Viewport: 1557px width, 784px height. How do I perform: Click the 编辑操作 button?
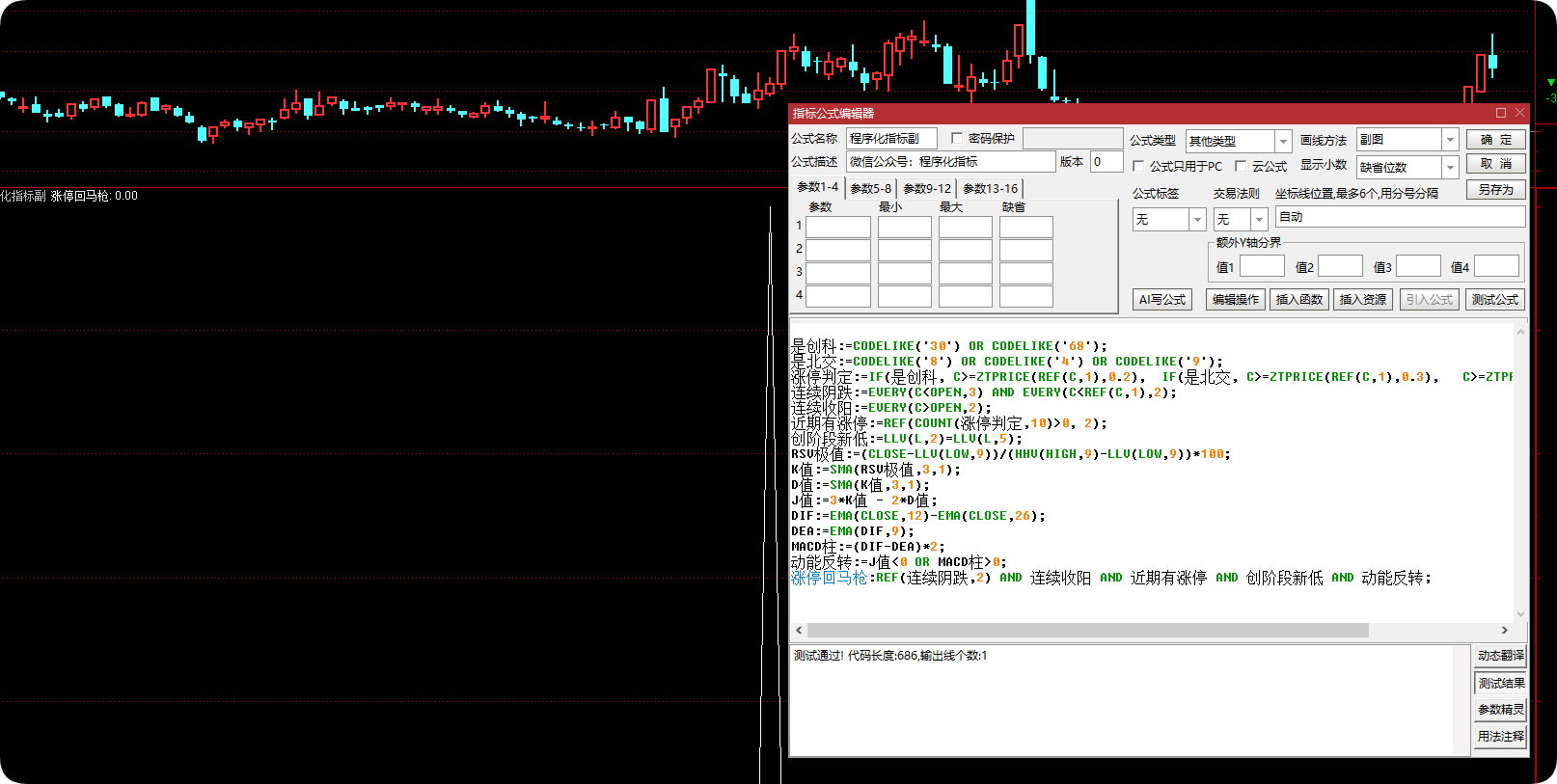click(x=1236, y=300)
